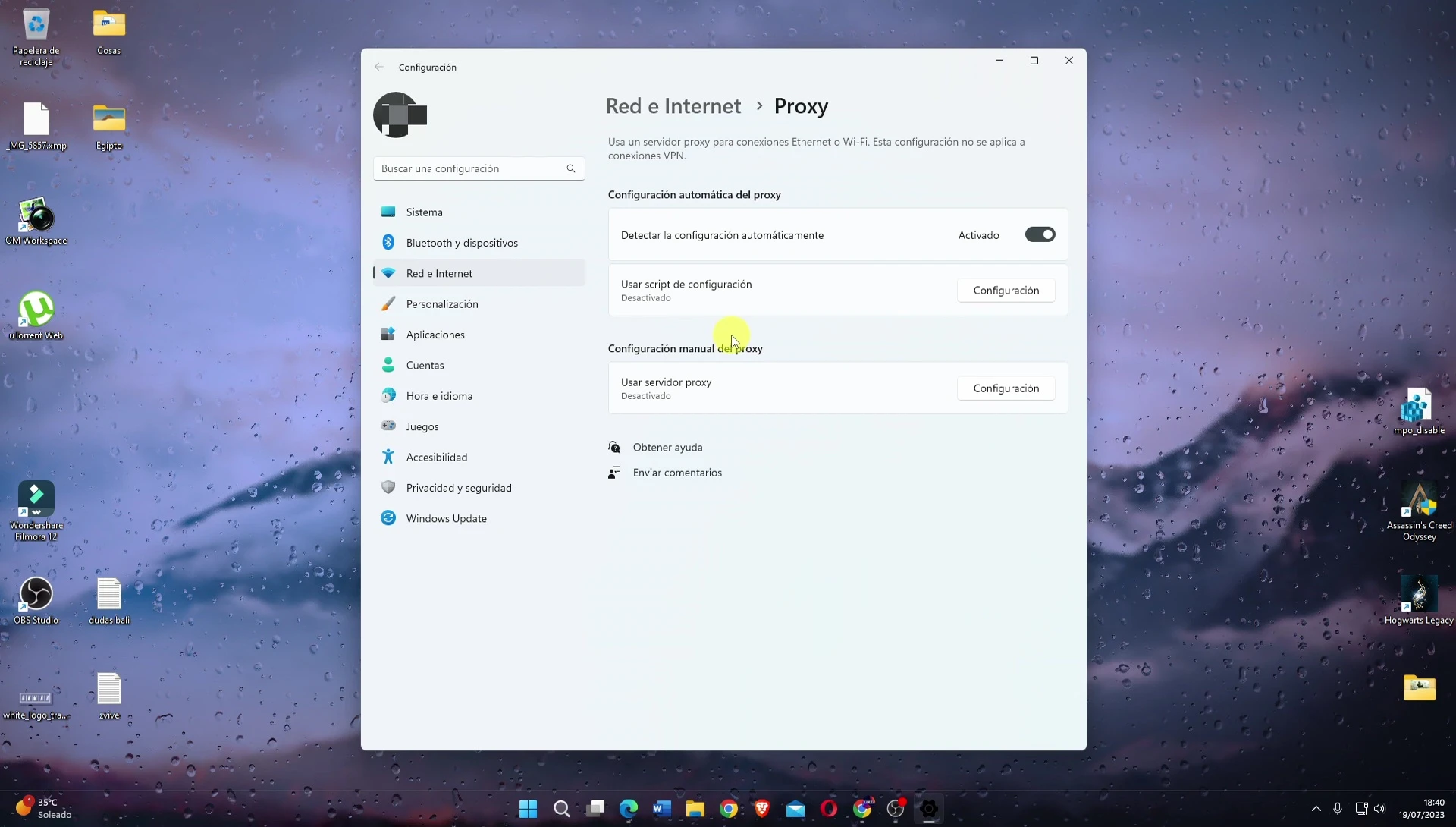Select dudas bali text file
1456x827 pixels.
[108, 601]
